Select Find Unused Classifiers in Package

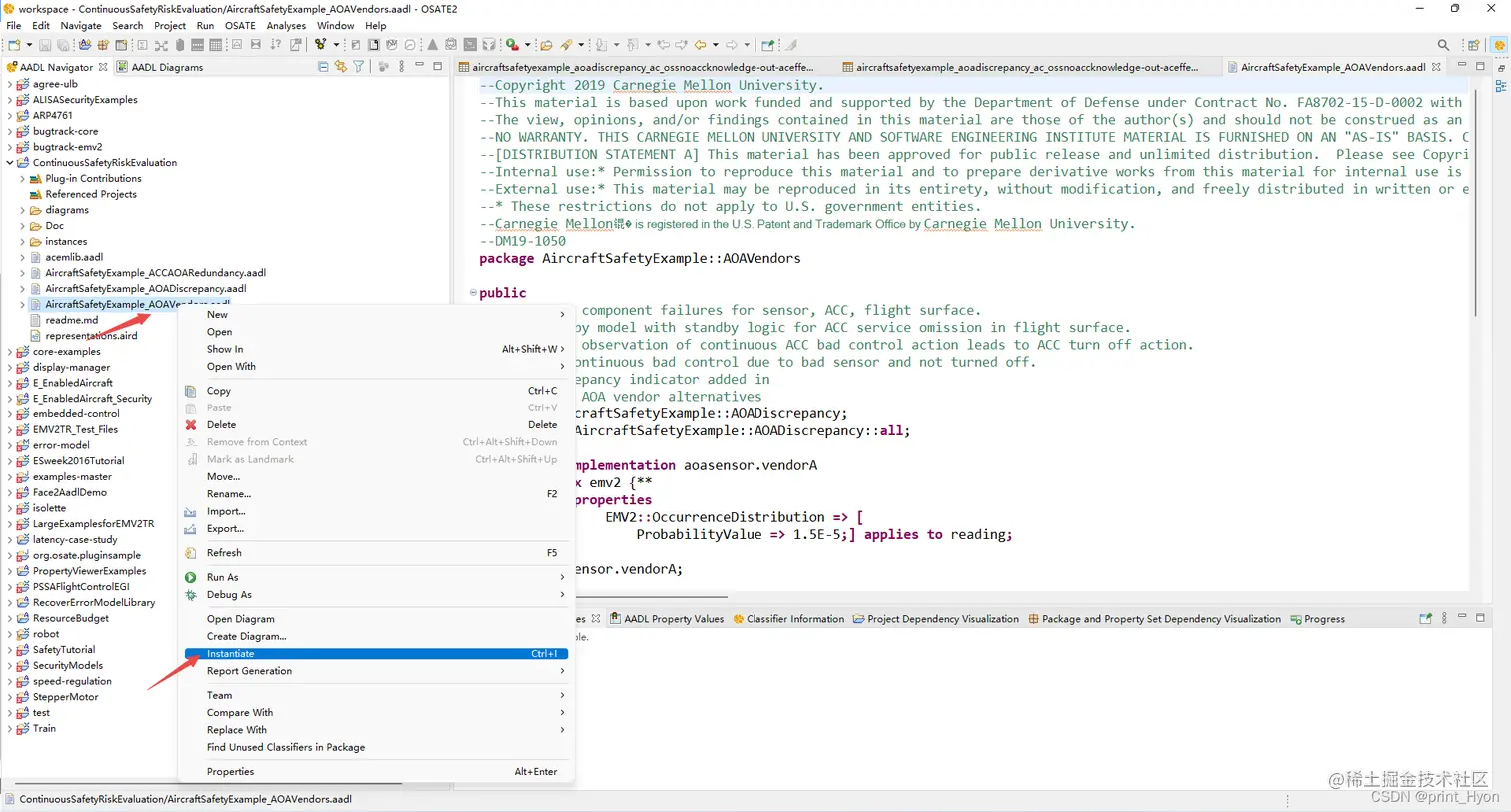[x=376, y=747]
